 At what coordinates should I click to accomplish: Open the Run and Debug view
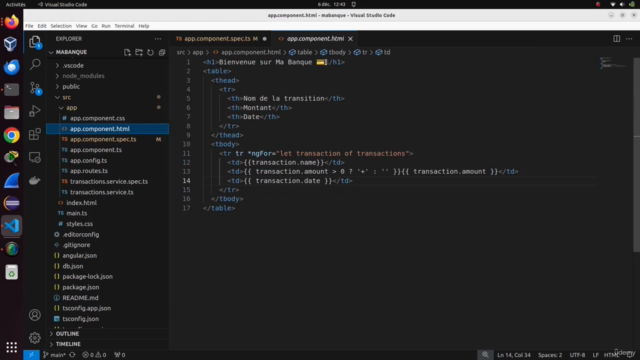(x=35, y=111)
